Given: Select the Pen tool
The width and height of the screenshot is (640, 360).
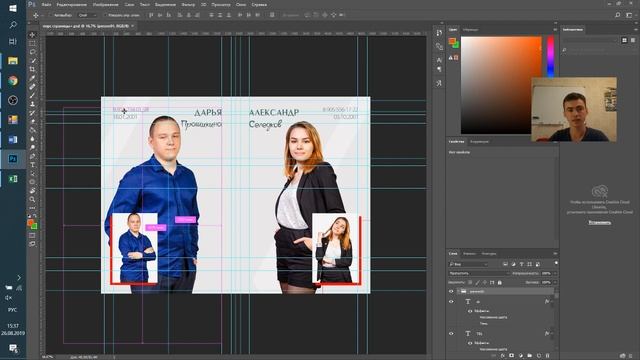Looking at the screenshot, I should click(x=32, y=156).
